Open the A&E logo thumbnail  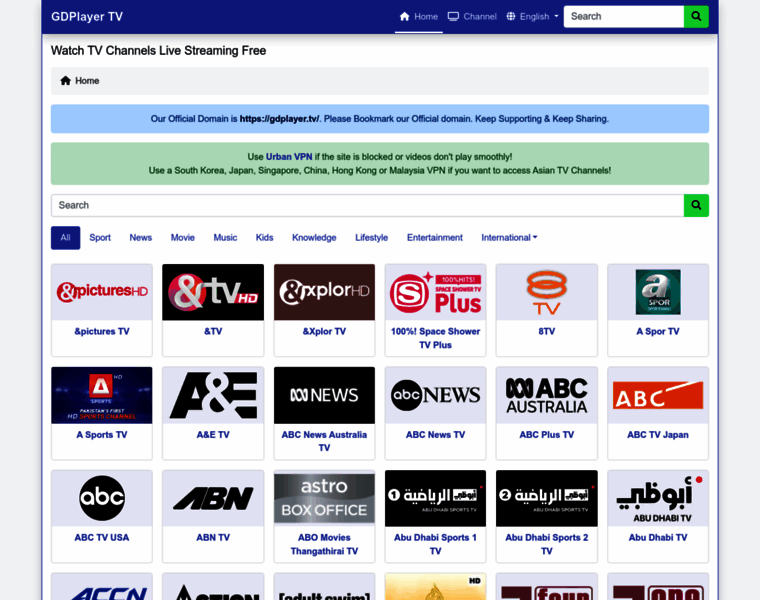[213, 395]
